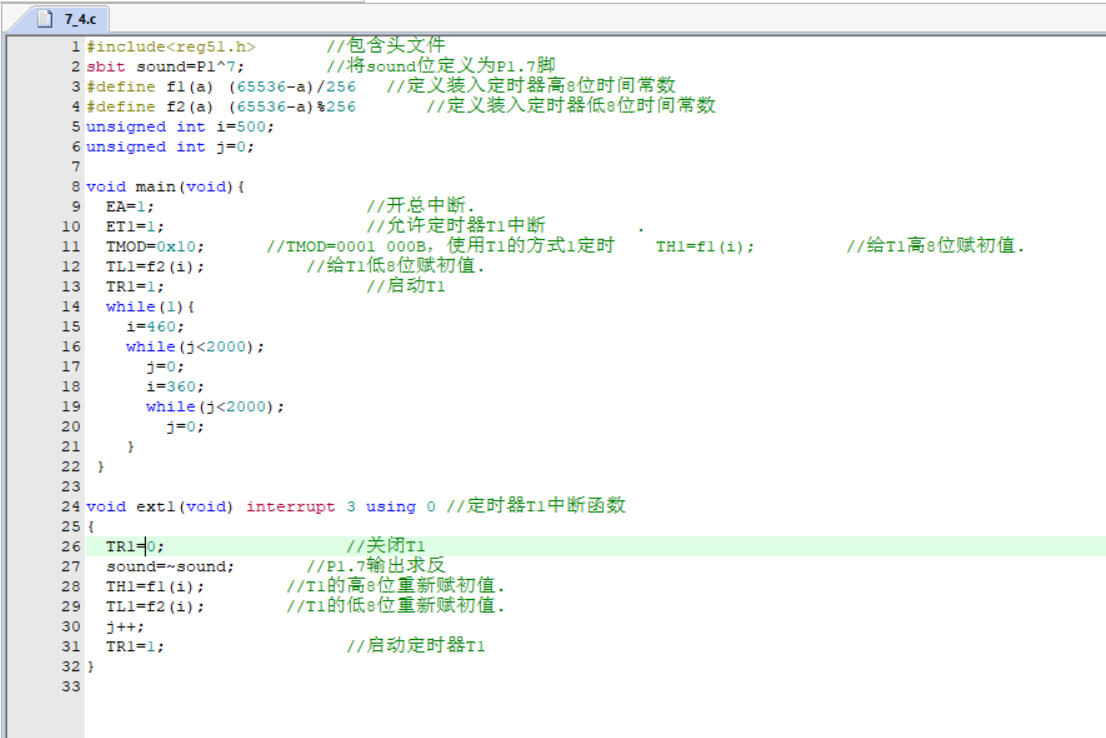Click '#define f1(a)' macro line

pyautogui.click(x=221, y=87)
